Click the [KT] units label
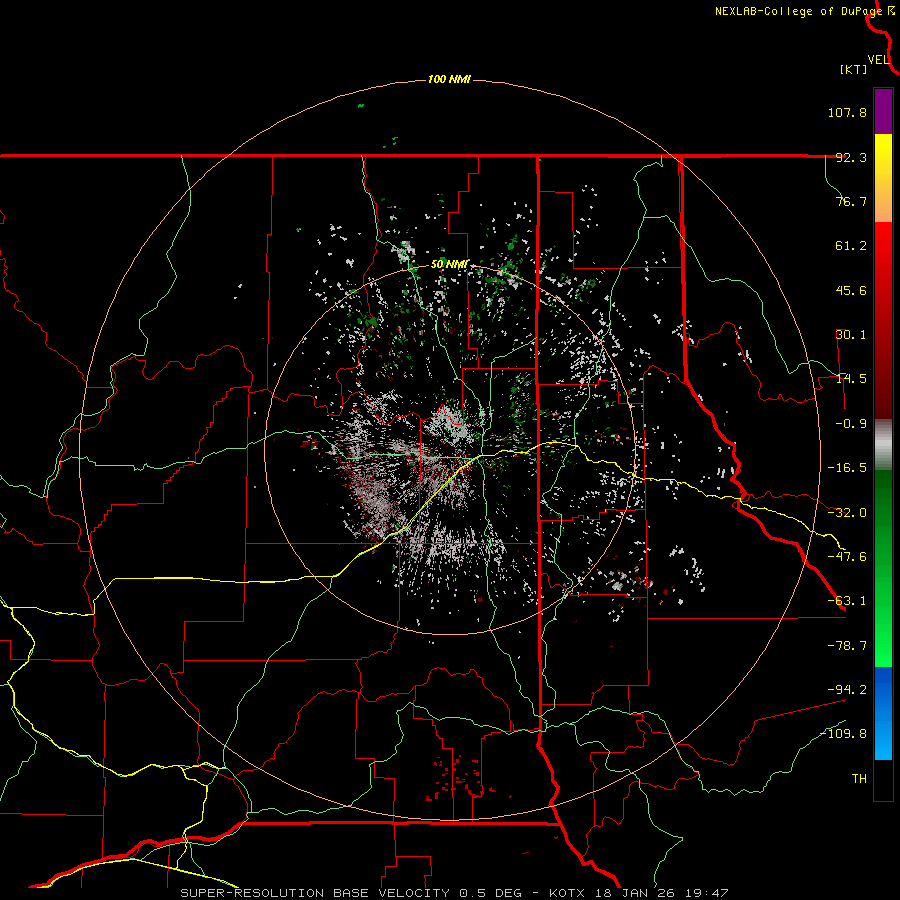 (x=854, y=69)
